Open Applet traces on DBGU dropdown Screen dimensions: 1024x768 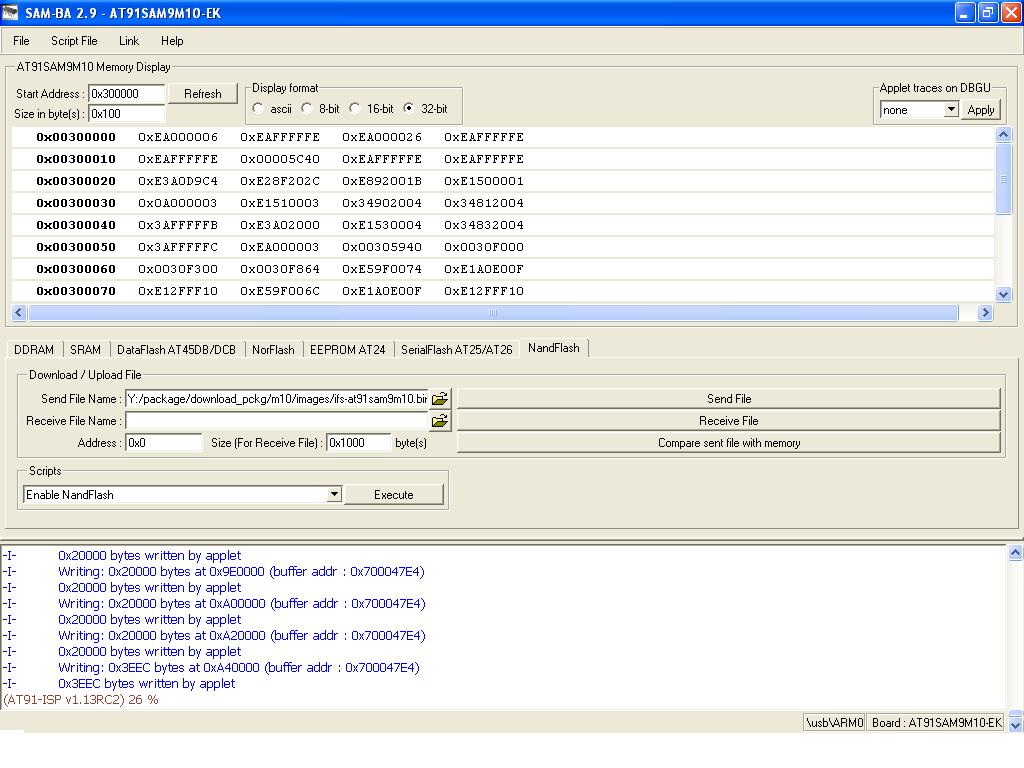[x=950, y=110]
